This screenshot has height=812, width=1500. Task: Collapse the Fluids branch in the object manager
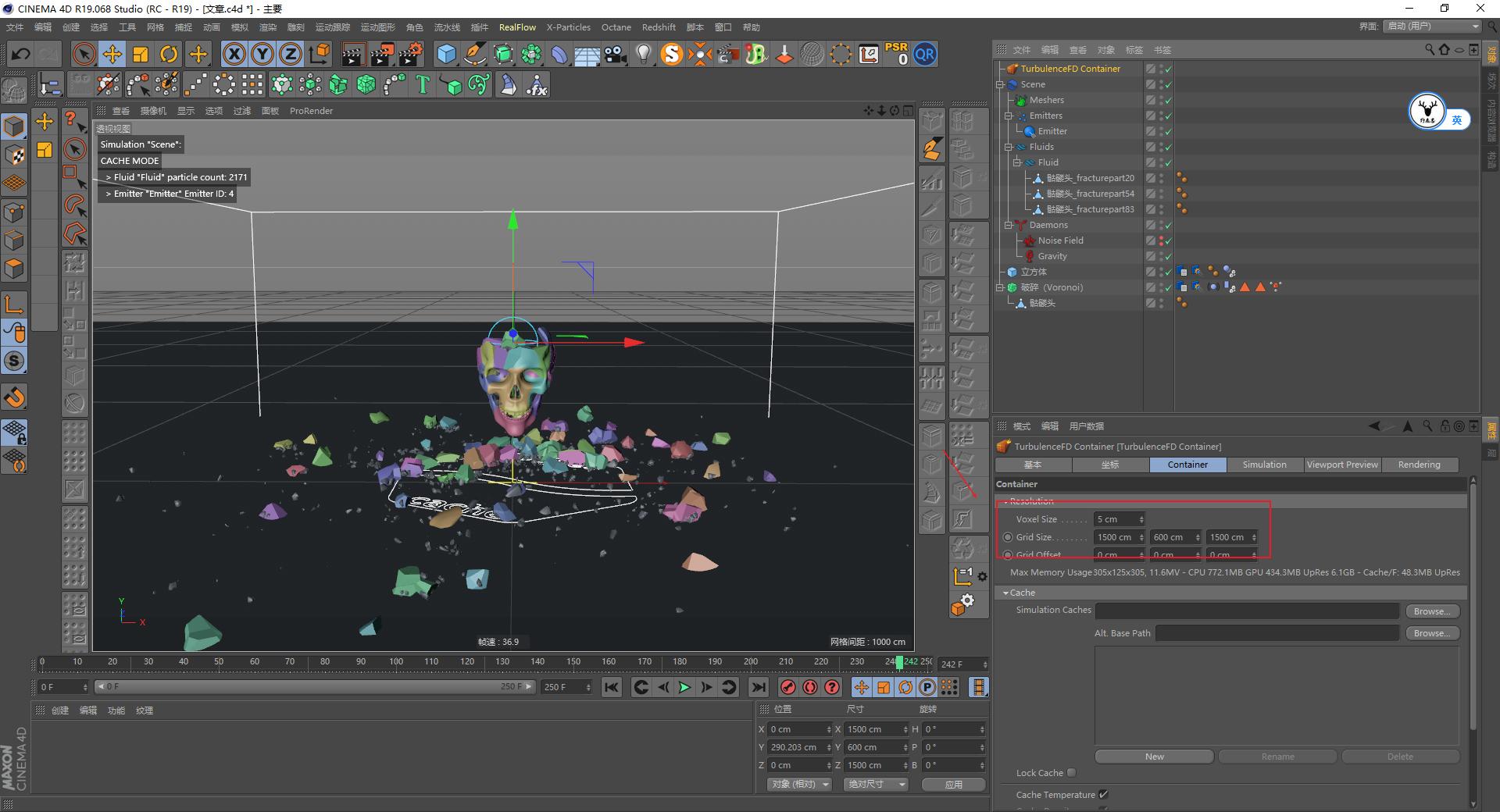(1008, 147)
